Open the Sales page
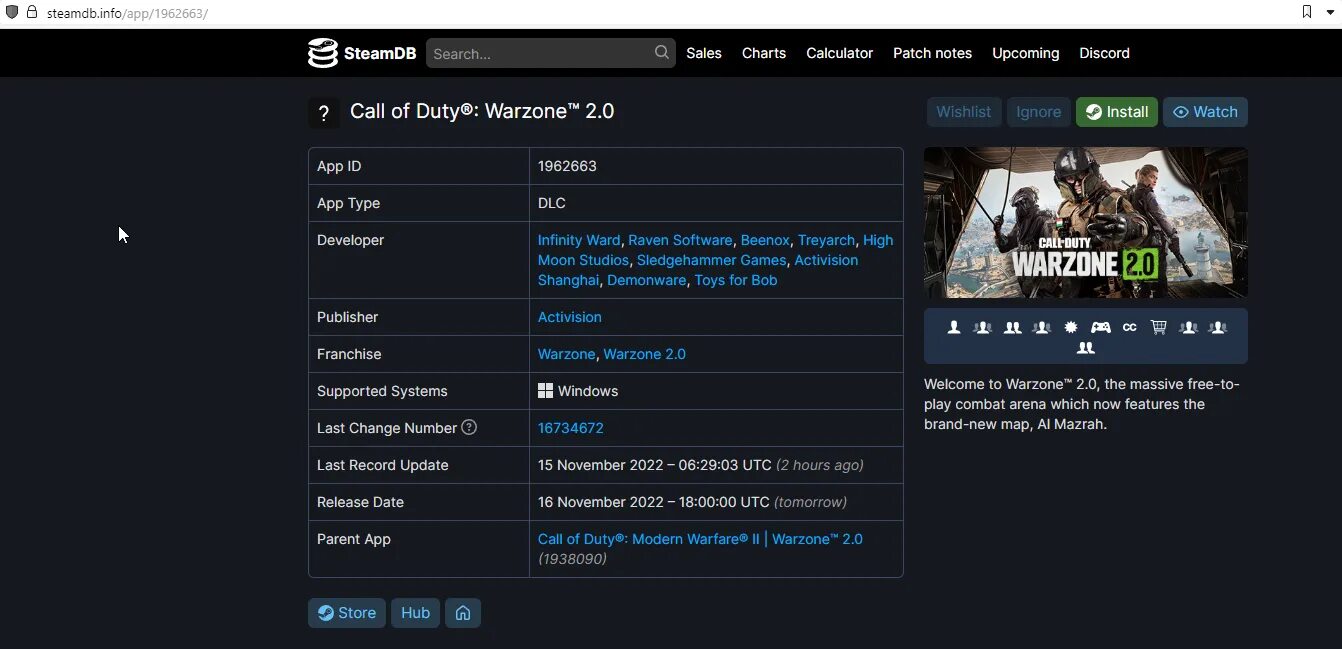The image size is (1342, 649). [x=704, y=53]
